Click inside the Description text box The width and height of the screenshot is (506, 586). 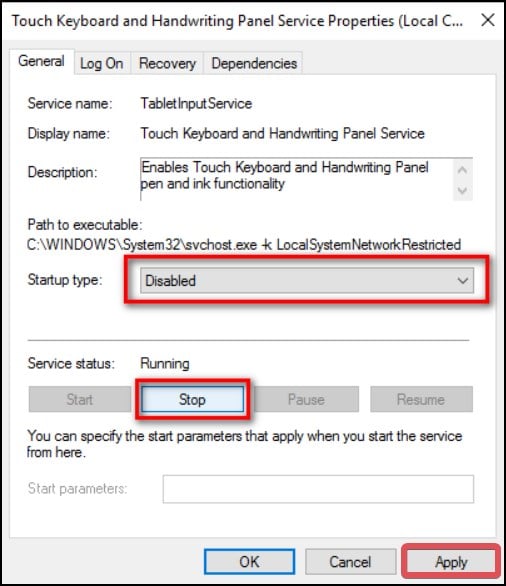(x=297, y=179)
